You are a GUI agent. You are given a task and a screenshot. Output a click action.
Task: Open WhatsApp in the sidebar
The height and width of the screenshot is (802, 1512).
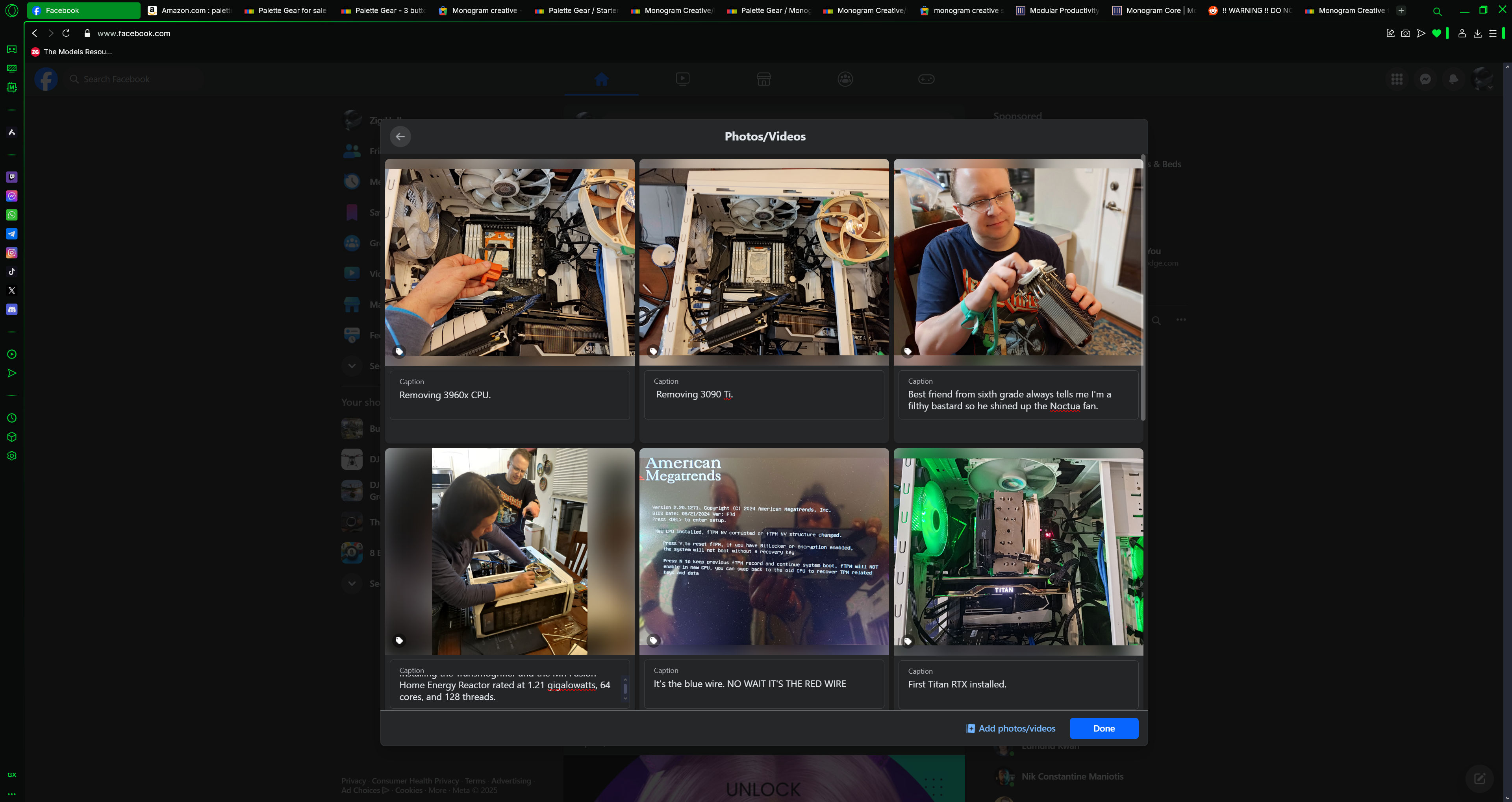pos(12,215)
